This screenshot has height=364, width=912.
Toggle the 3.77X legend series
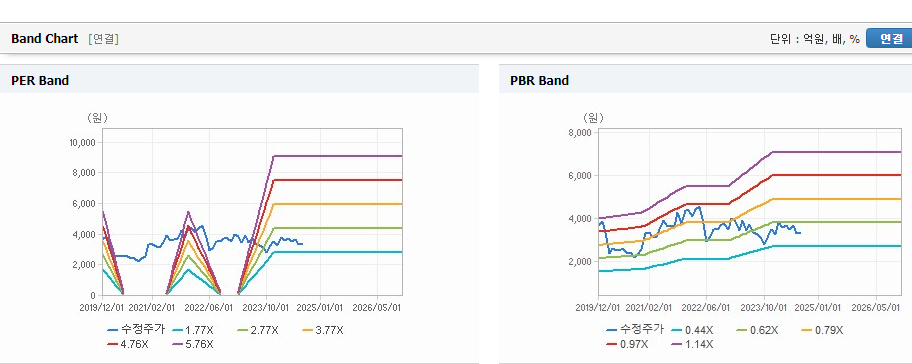(x=323, y=330)
